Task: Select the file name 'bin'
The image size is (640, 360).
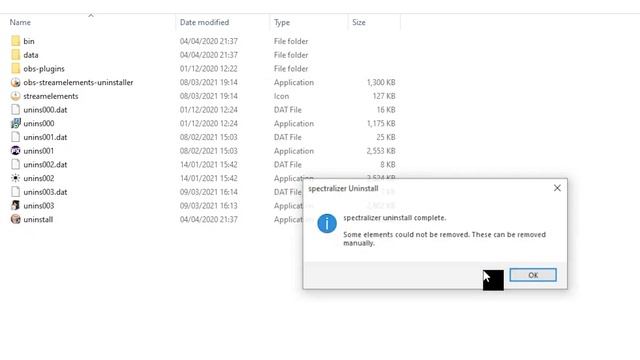Action: pos(29,41)
